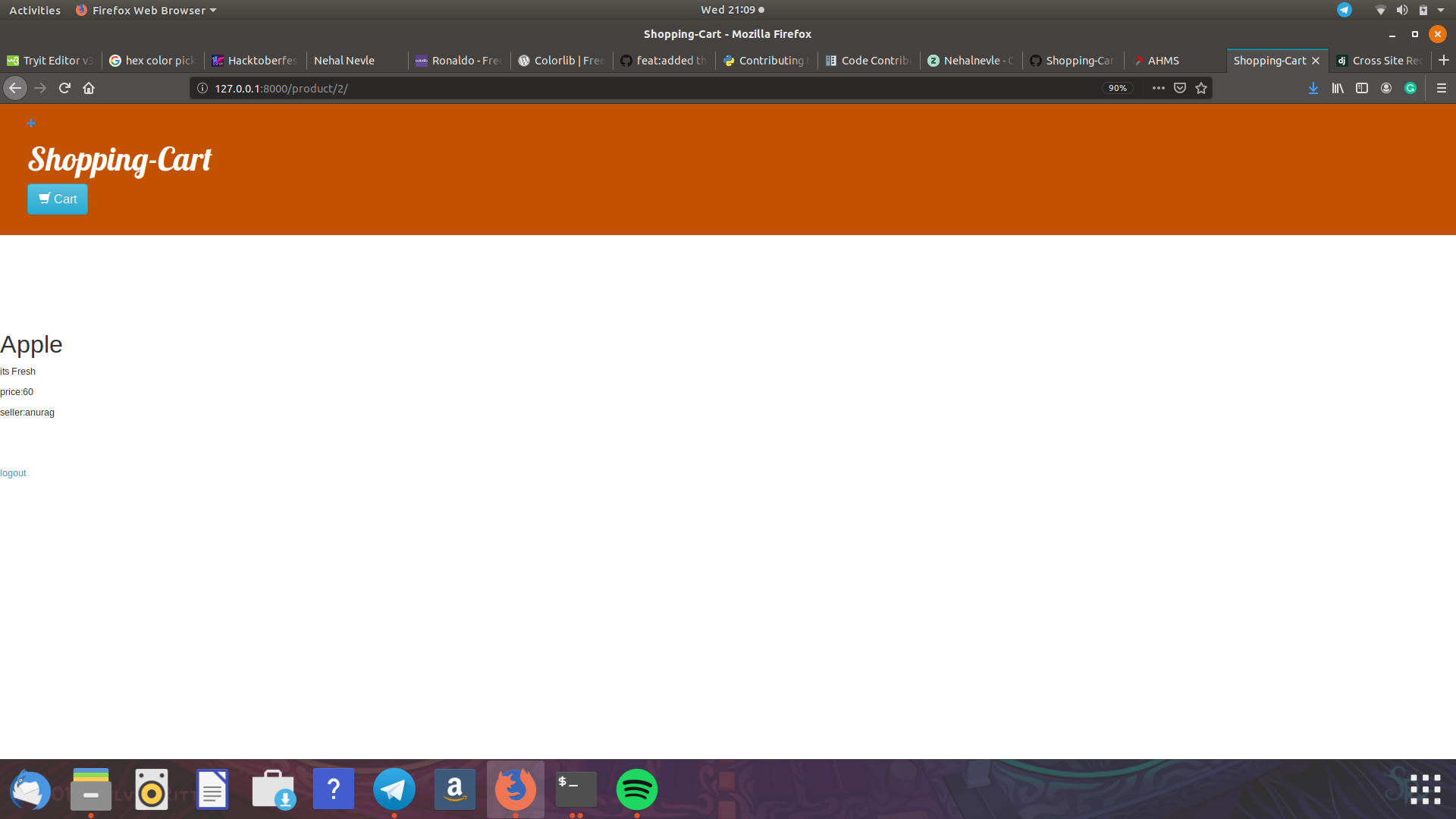Save page to Pocket icon
Image resolution: width=1456 pixels, height=819 pixels.
click(1180, 88)
